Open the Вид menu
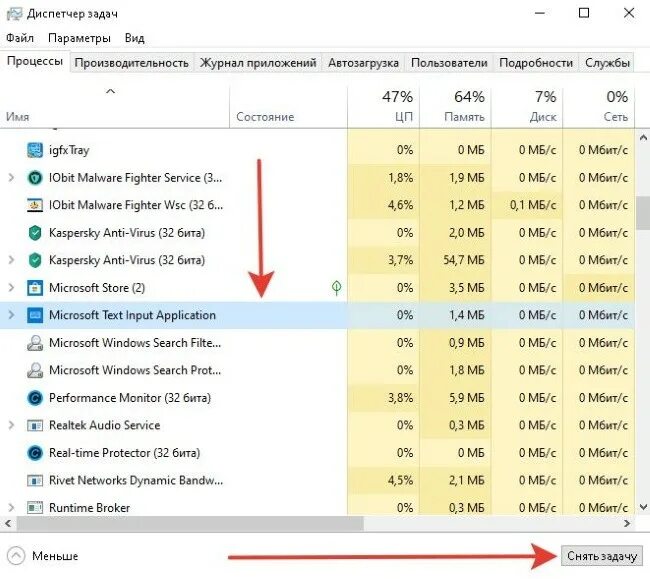The height and width of the screenshot is (579, 650). (x=134, y=38)
